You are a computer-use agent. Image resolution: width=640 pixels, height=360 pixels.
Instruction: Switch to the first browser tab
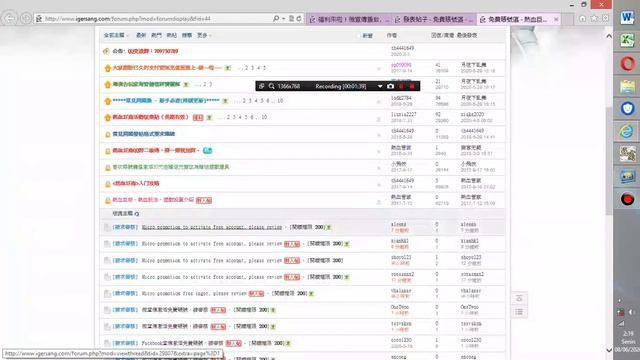click(349, 19)
